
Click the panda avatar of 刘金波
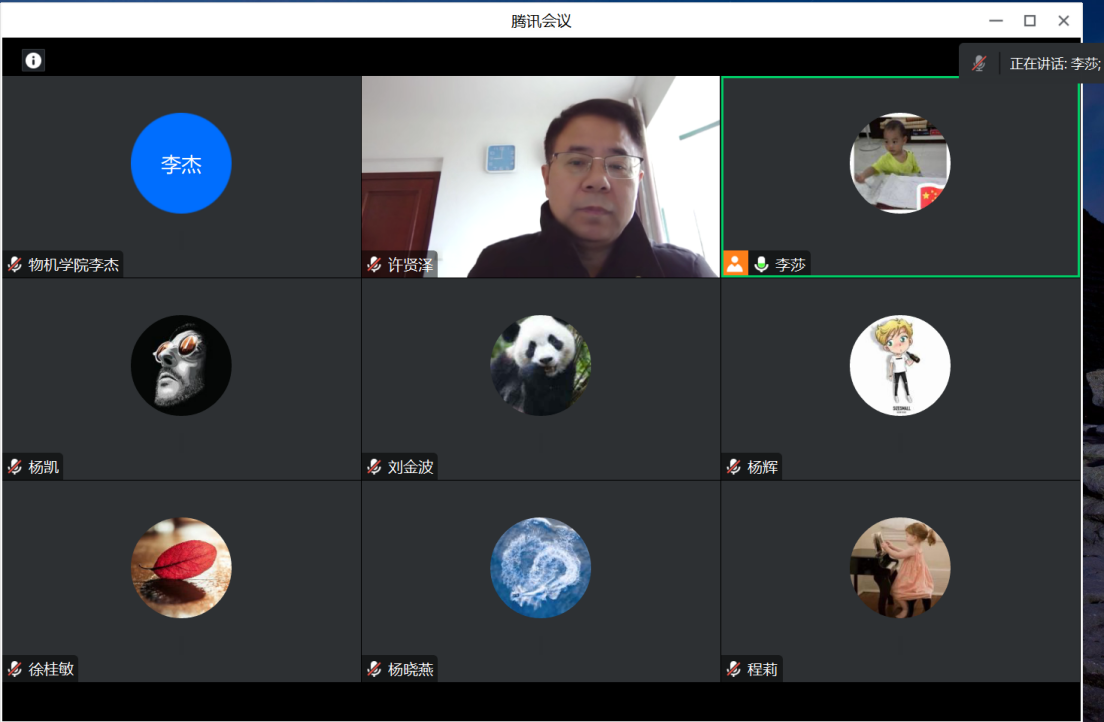pos(540,366)
